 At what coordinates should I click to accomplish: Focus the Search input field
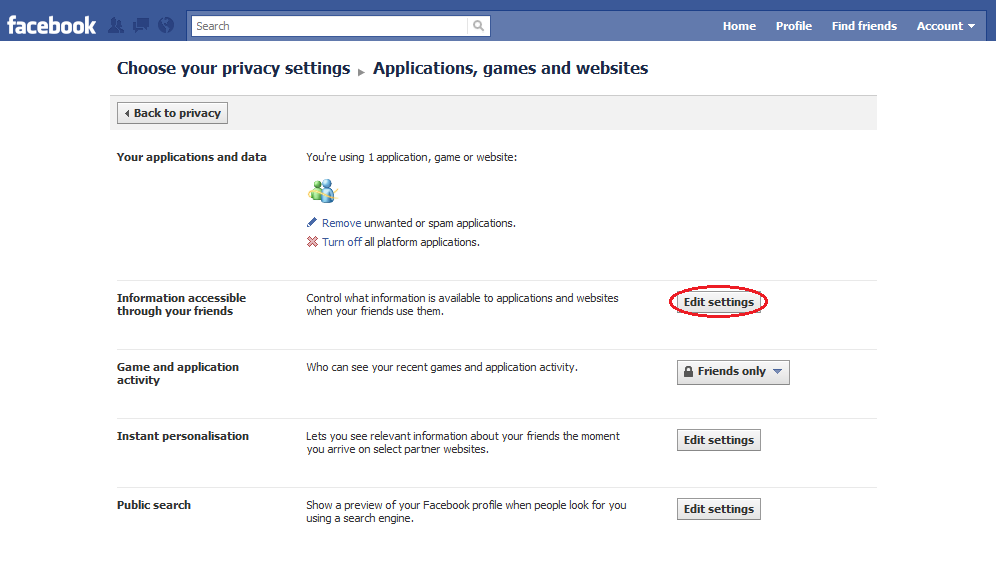coord(330,26)
